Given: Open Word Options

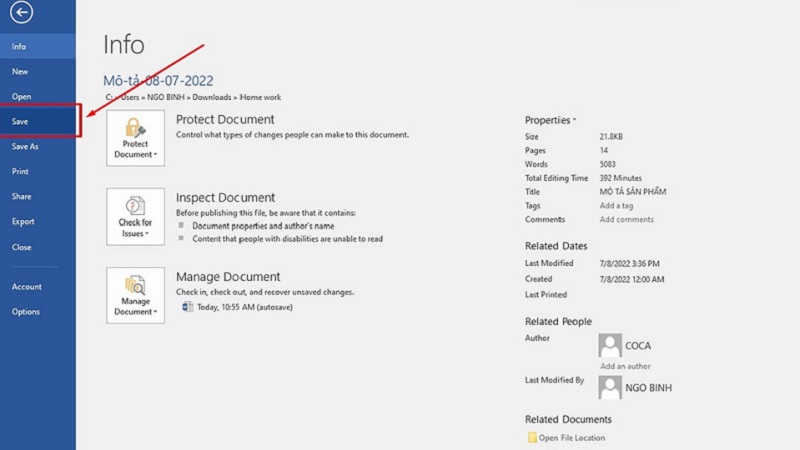Looking at the screenshot, I should click(38, 312).
